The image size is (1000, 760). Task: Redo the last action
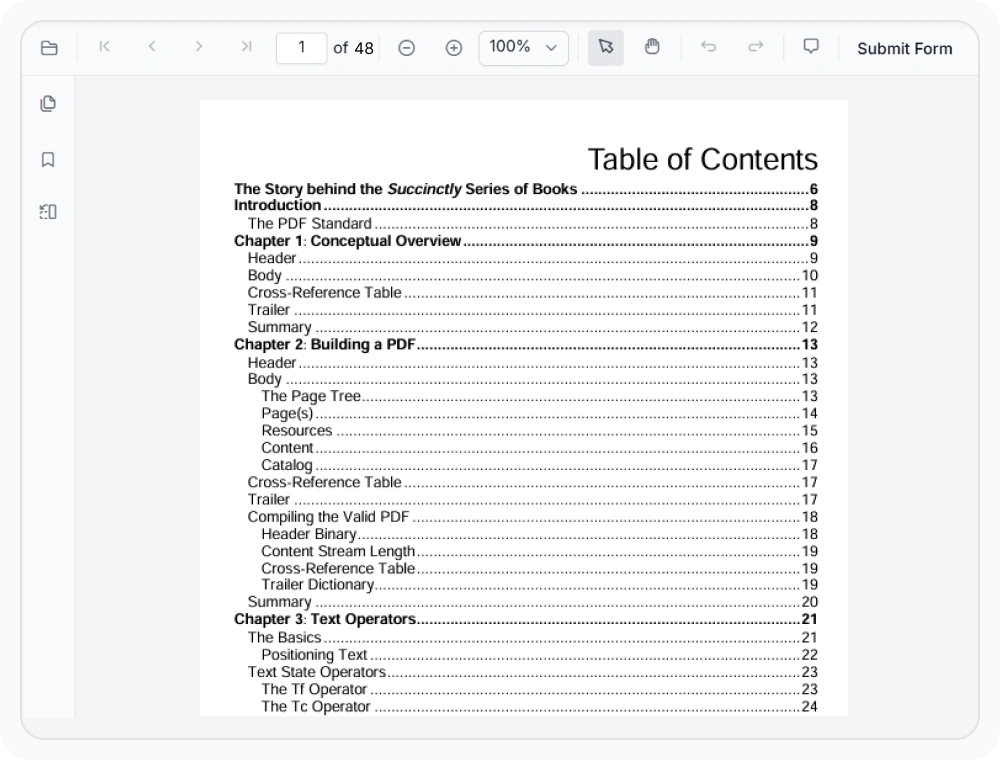point(756,47)
